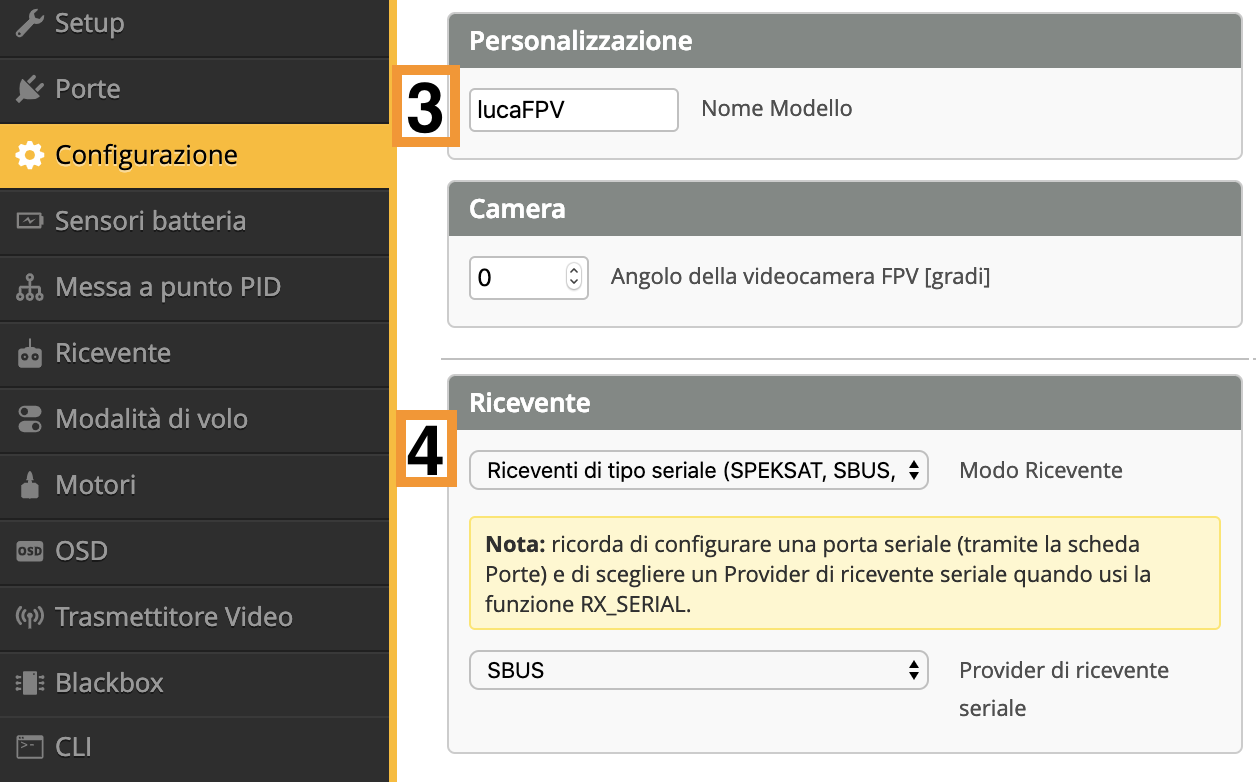Click the Sensori batteria icon
This screenshot has height=782, width=1256.
point(30,221)
